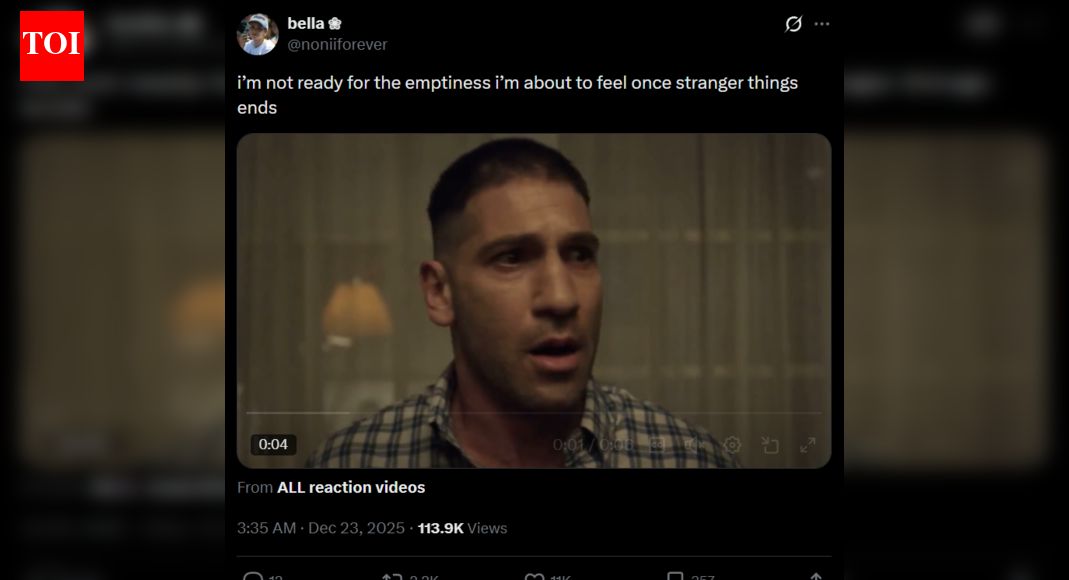Open the bella display name link
The image size is (1069, 580).
[306, 23]
